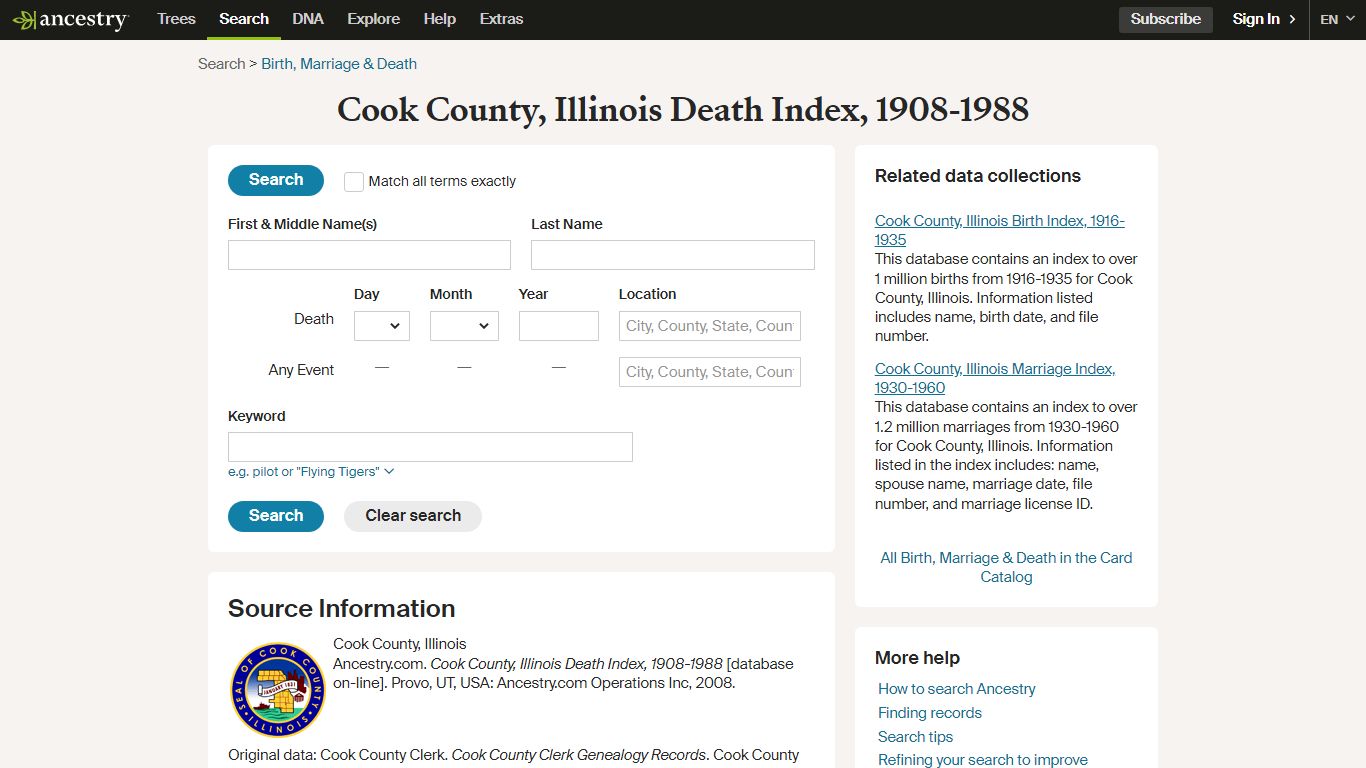Open the Cook County seal image
This screenshot has height=768, width=1366.
[278, 690]
